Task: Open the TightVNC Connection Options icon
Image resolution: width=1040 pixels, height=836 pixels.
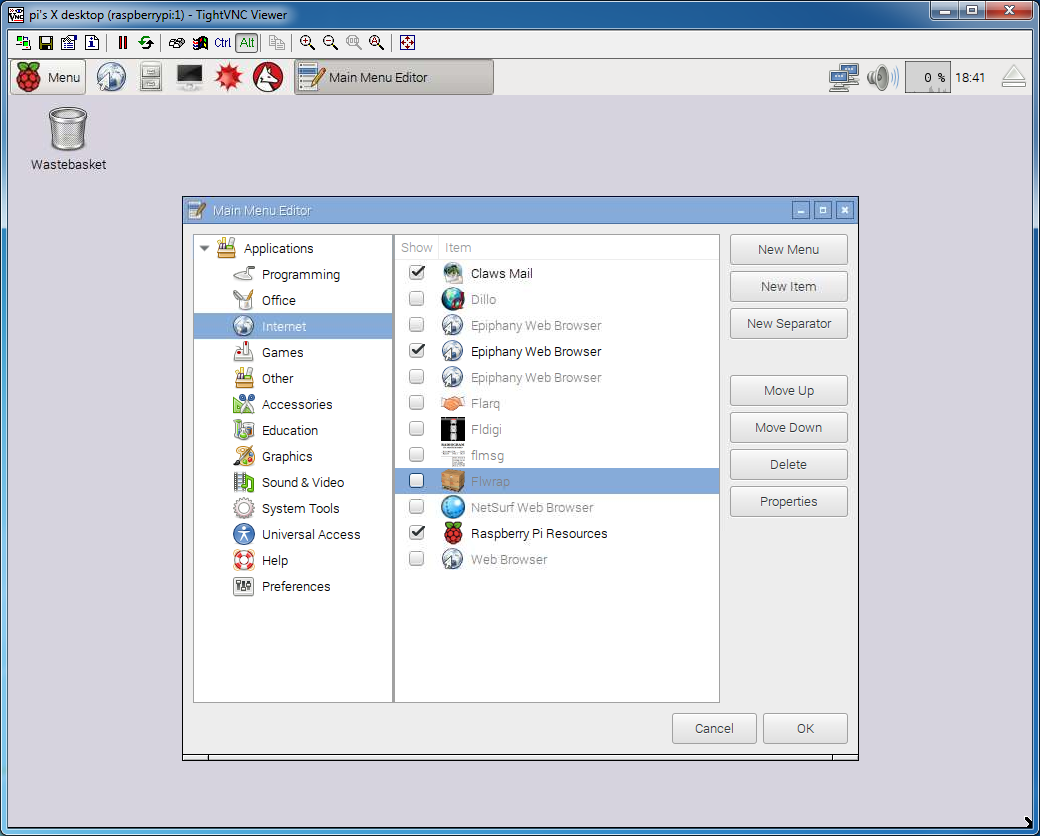Action: (x=69, y=43)
